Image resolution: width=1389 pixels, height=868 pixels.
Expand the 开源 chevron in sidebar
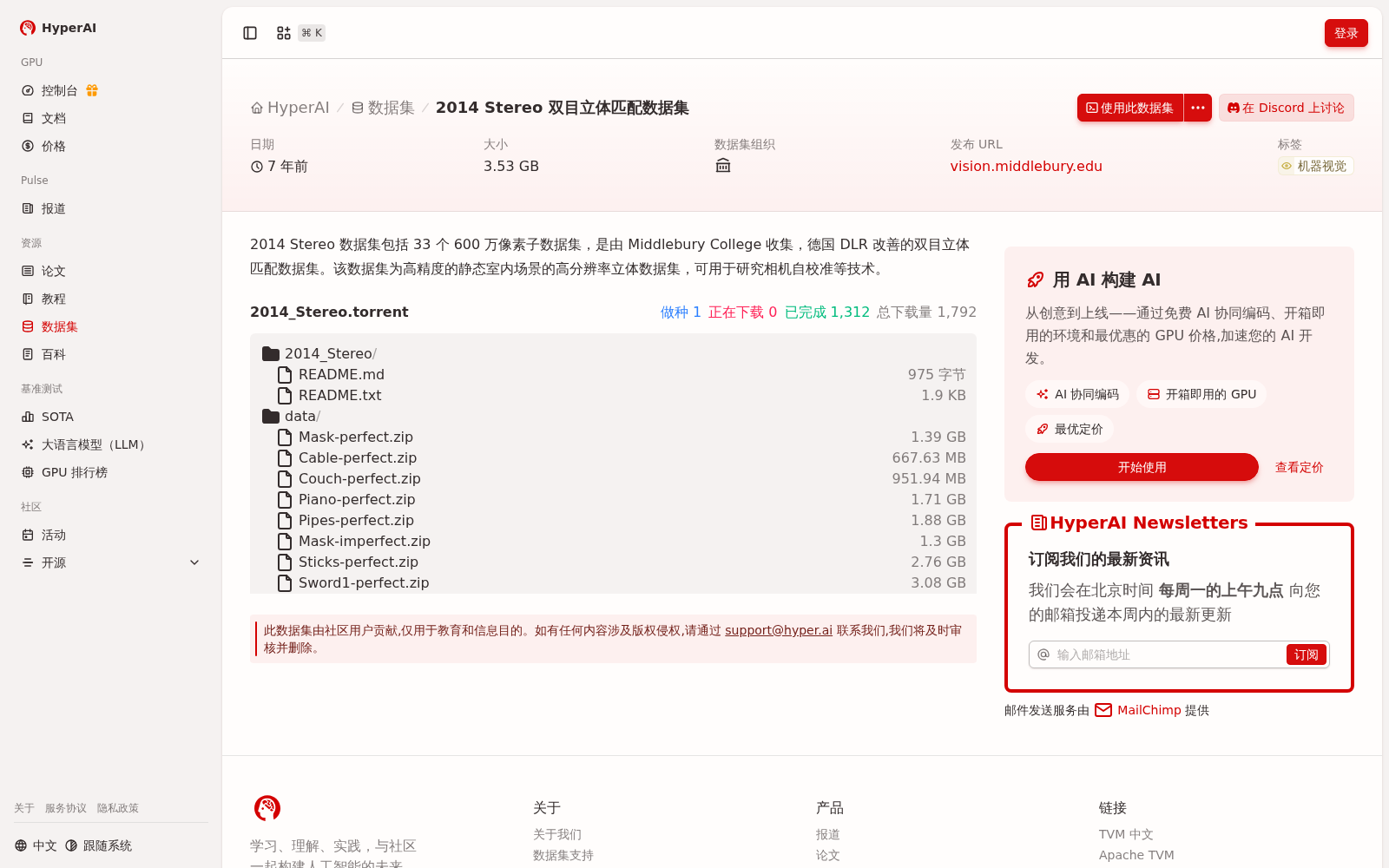point(194,562)
